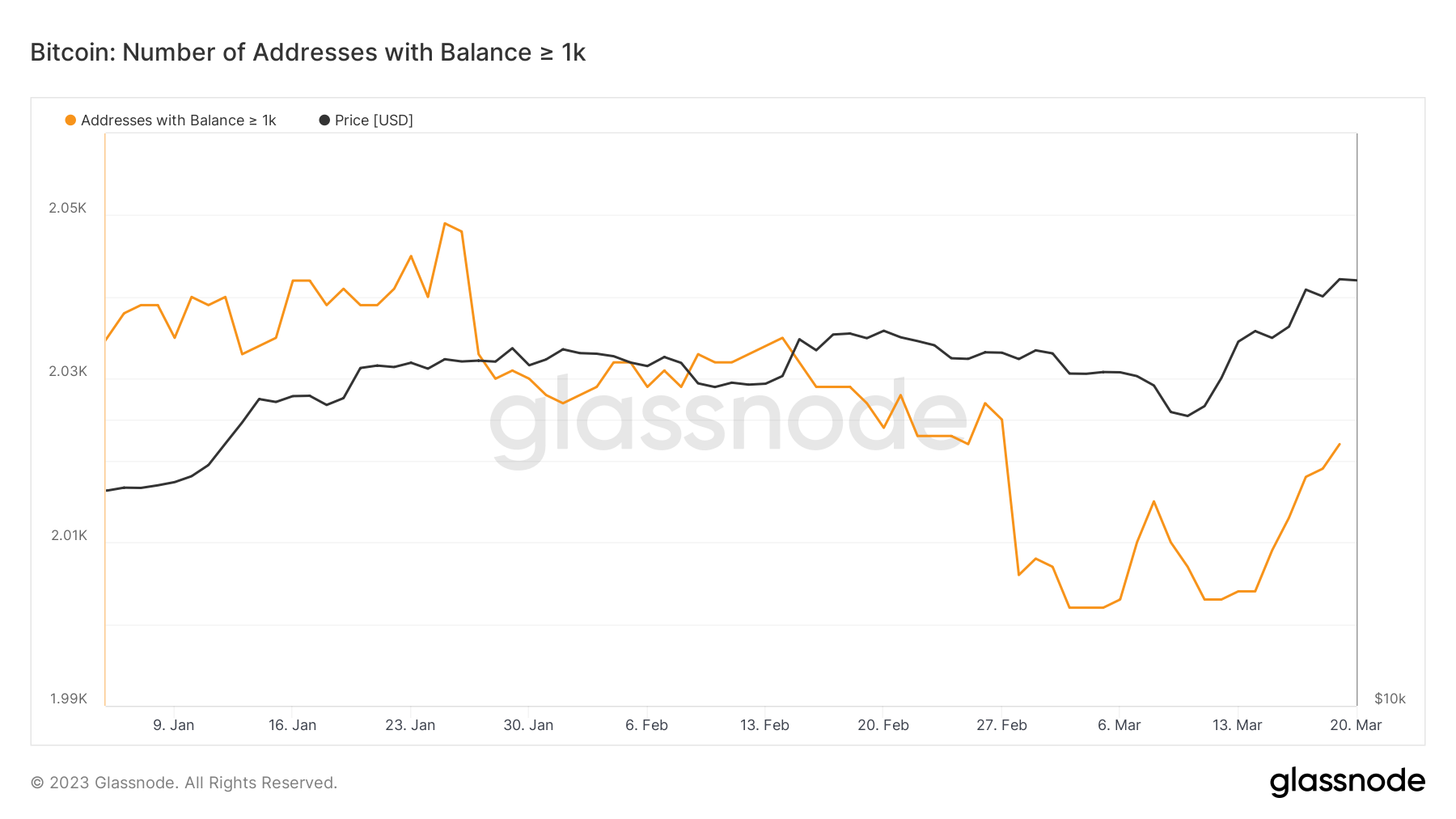Click the $10k right-axis price label

click(x=1390, y=699)
